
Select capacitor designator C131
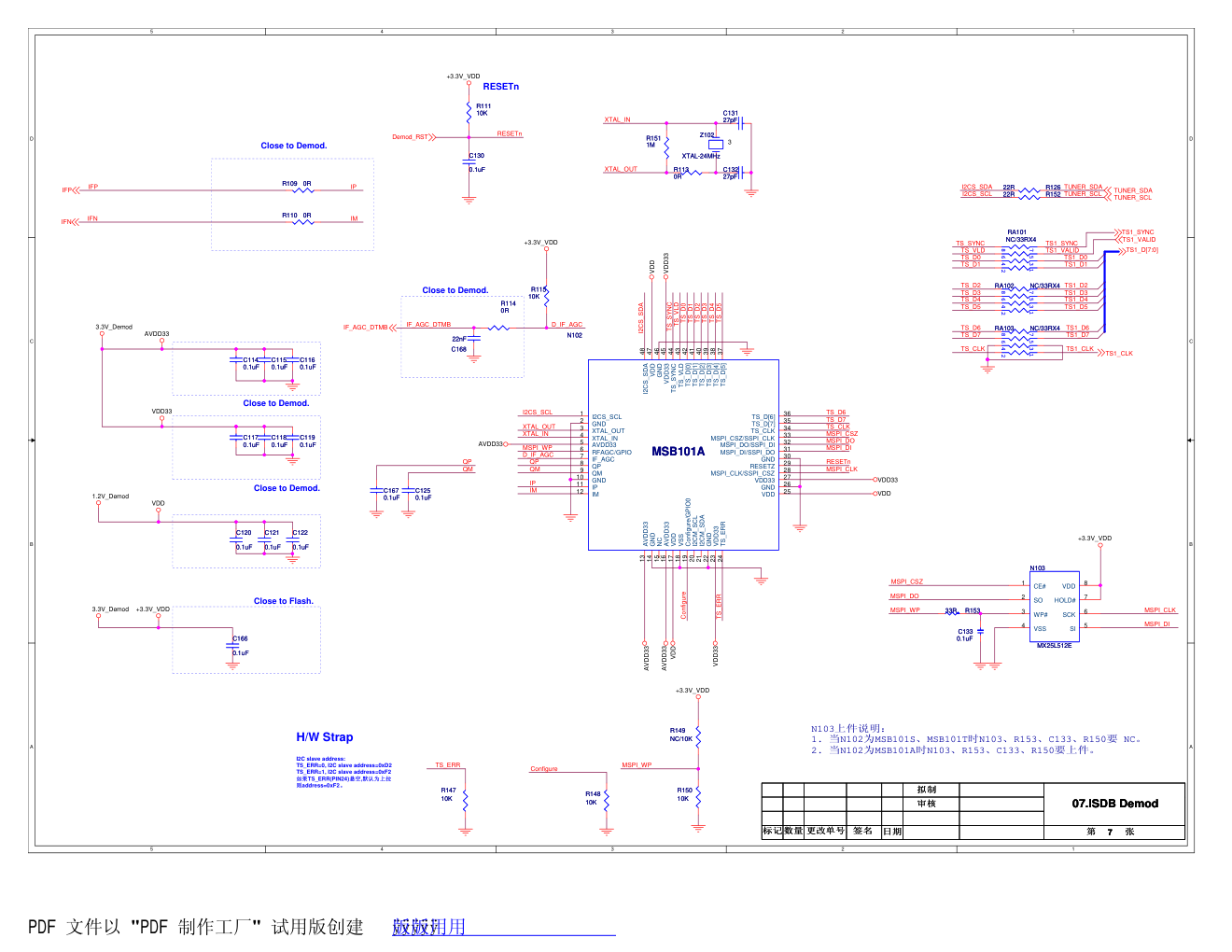pos(731,114)
